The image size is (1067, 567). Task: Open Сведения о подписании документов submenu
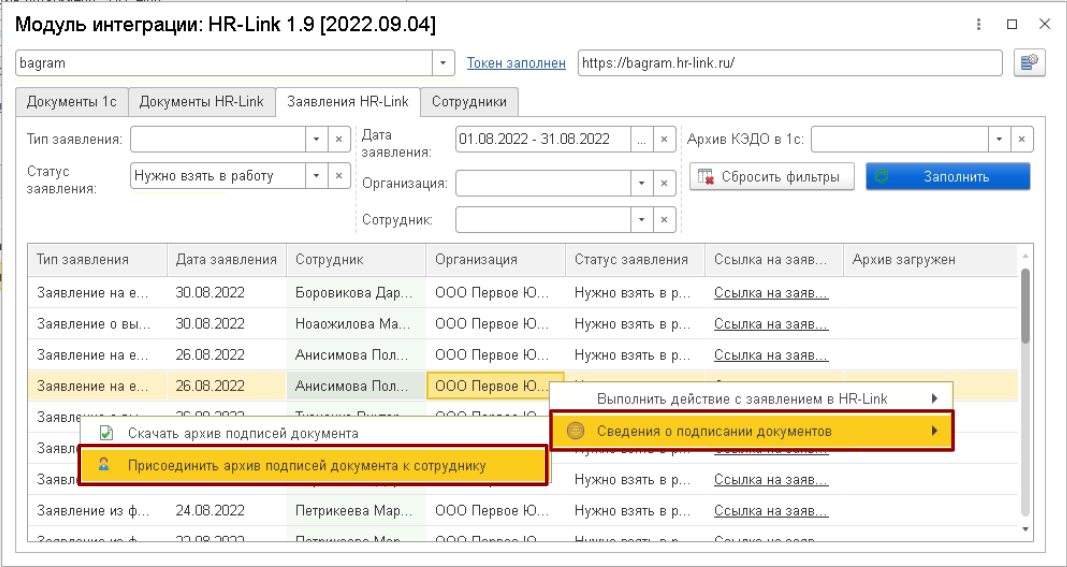751,431
